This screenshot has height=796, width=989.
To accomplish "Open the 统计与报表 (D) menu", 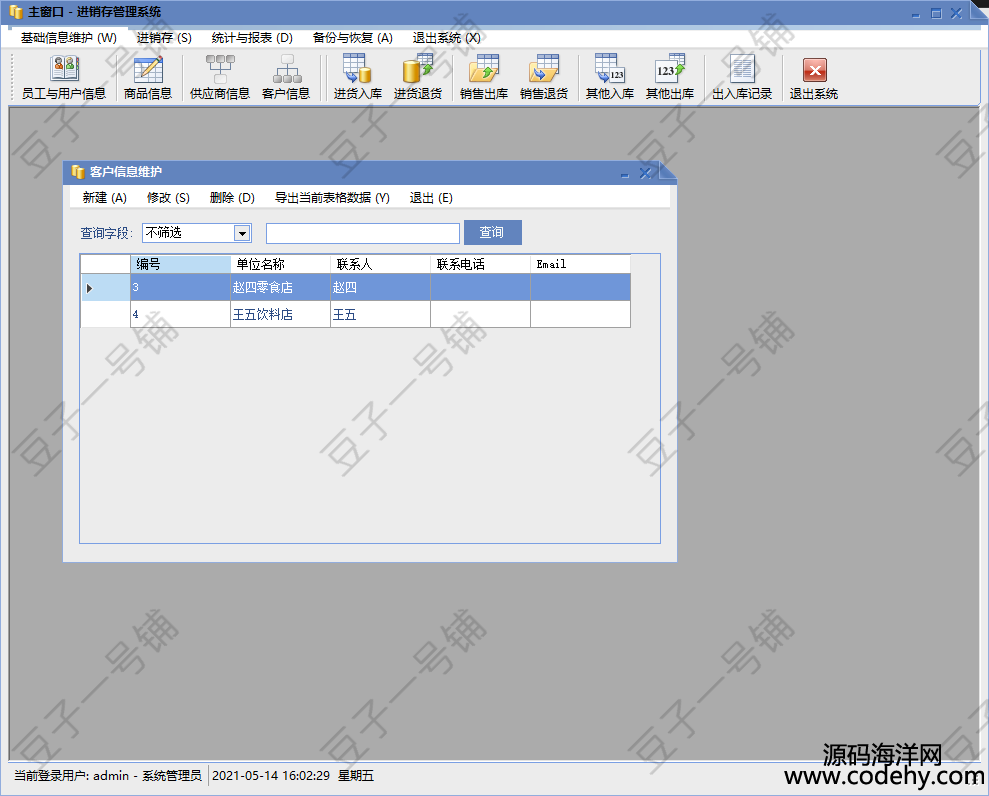I will click(x=252, y=38).
